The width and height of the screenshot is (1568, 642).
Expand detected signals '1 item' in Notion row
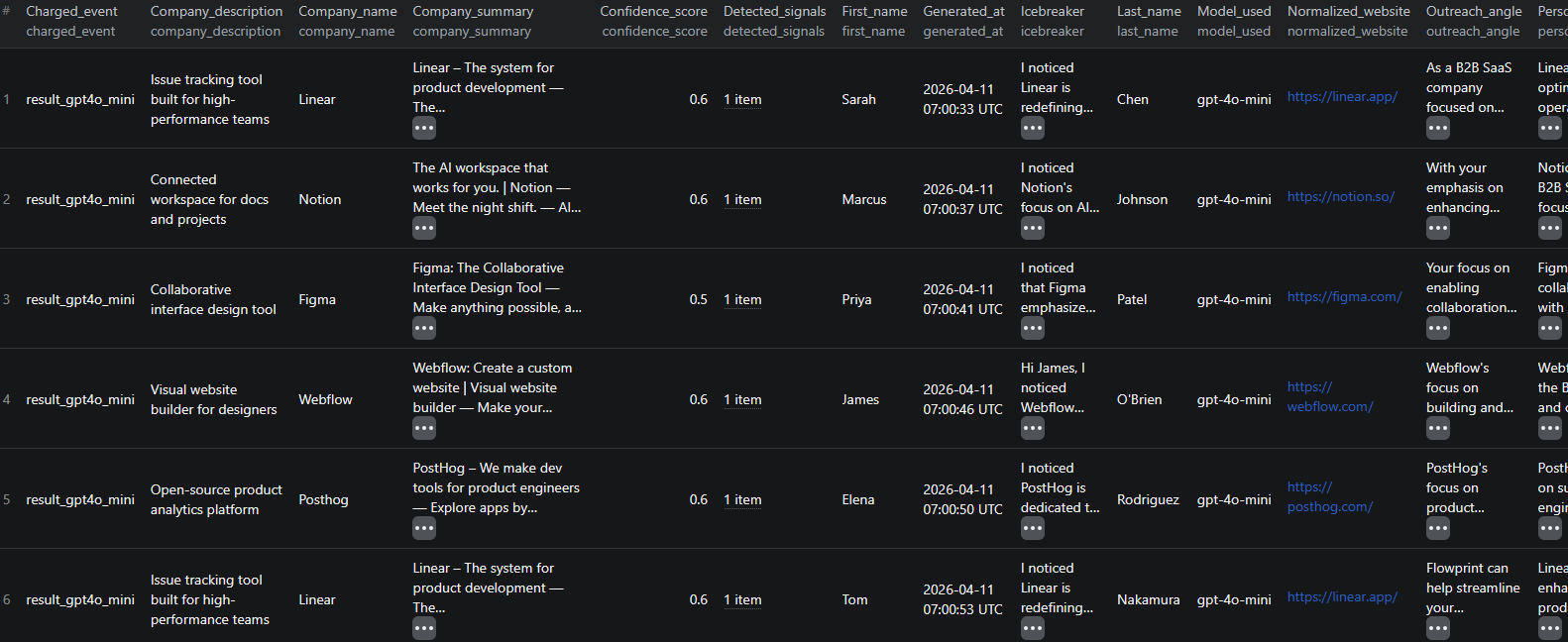742,199
